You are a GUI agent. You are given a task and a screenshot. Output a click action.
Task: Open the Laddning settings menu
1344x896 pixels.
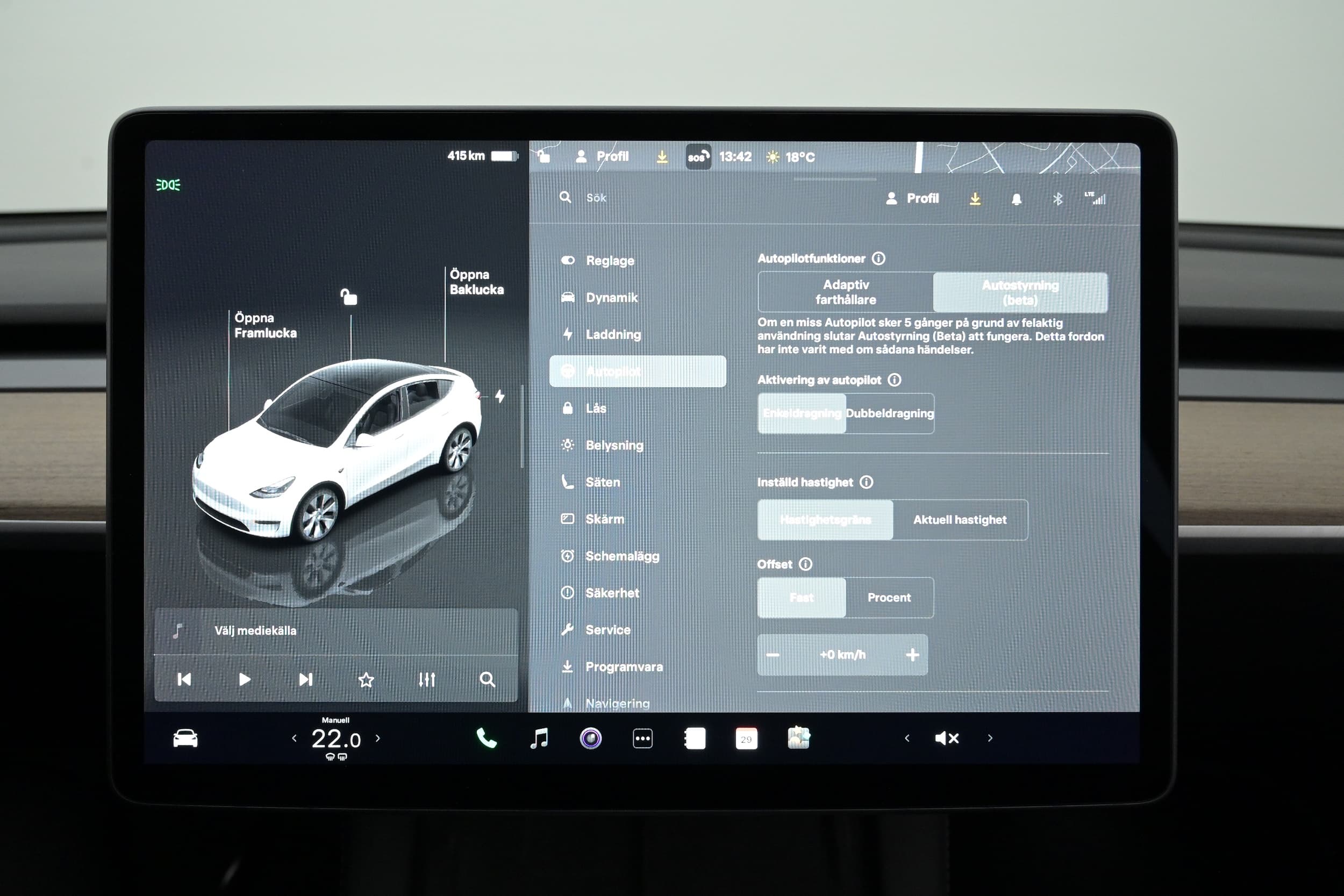(638, 334)
